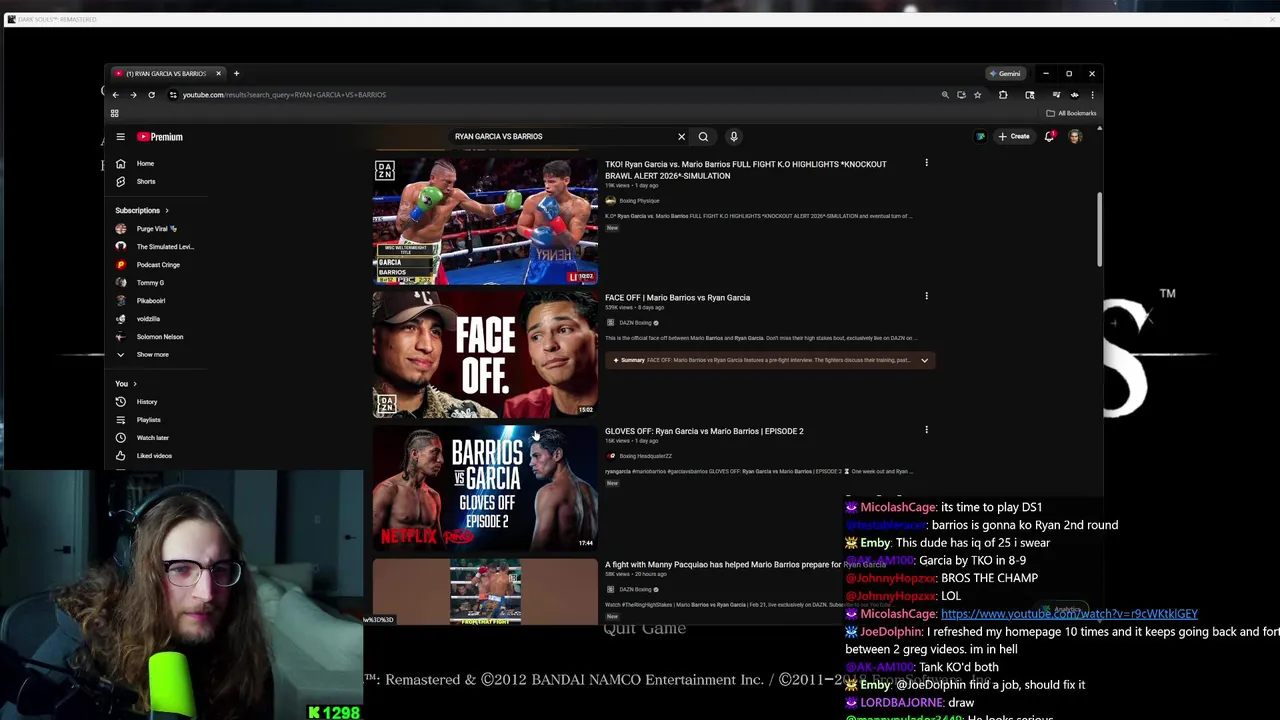Open the account avatar menu

1075,137
